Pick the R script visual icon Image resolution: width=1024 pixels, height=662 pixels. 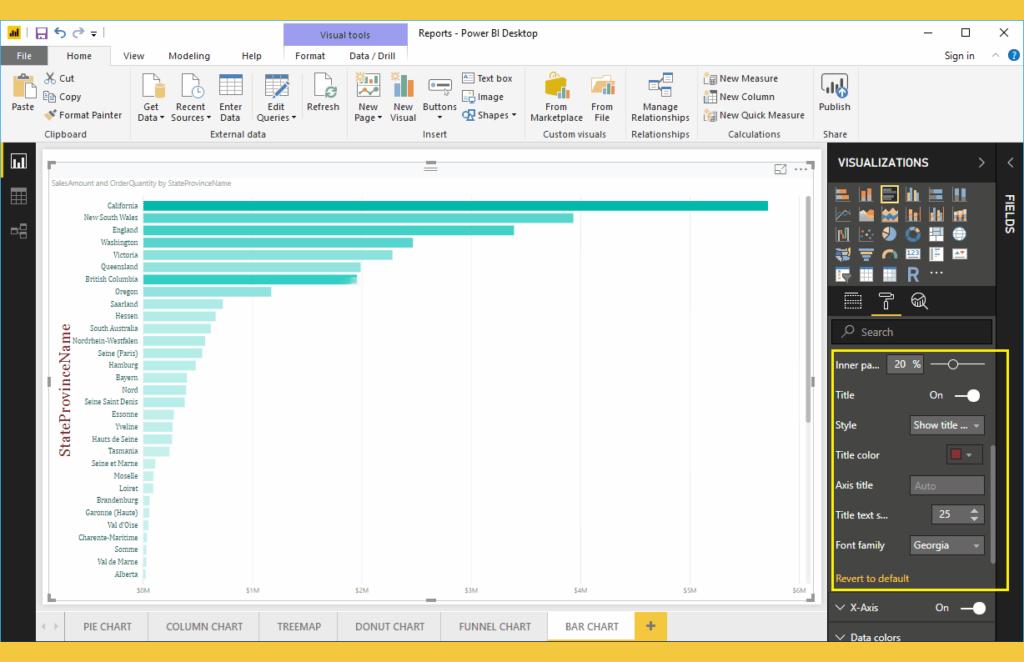point(913,274)
